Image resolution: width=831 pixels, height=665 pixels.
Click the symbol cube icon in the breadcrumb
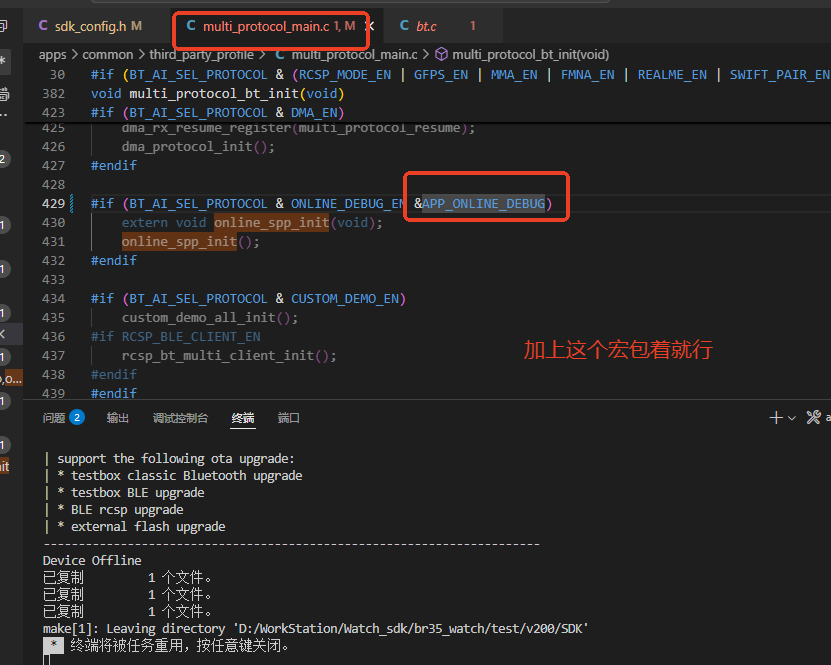pyautogui.click(x=441, y=55)
